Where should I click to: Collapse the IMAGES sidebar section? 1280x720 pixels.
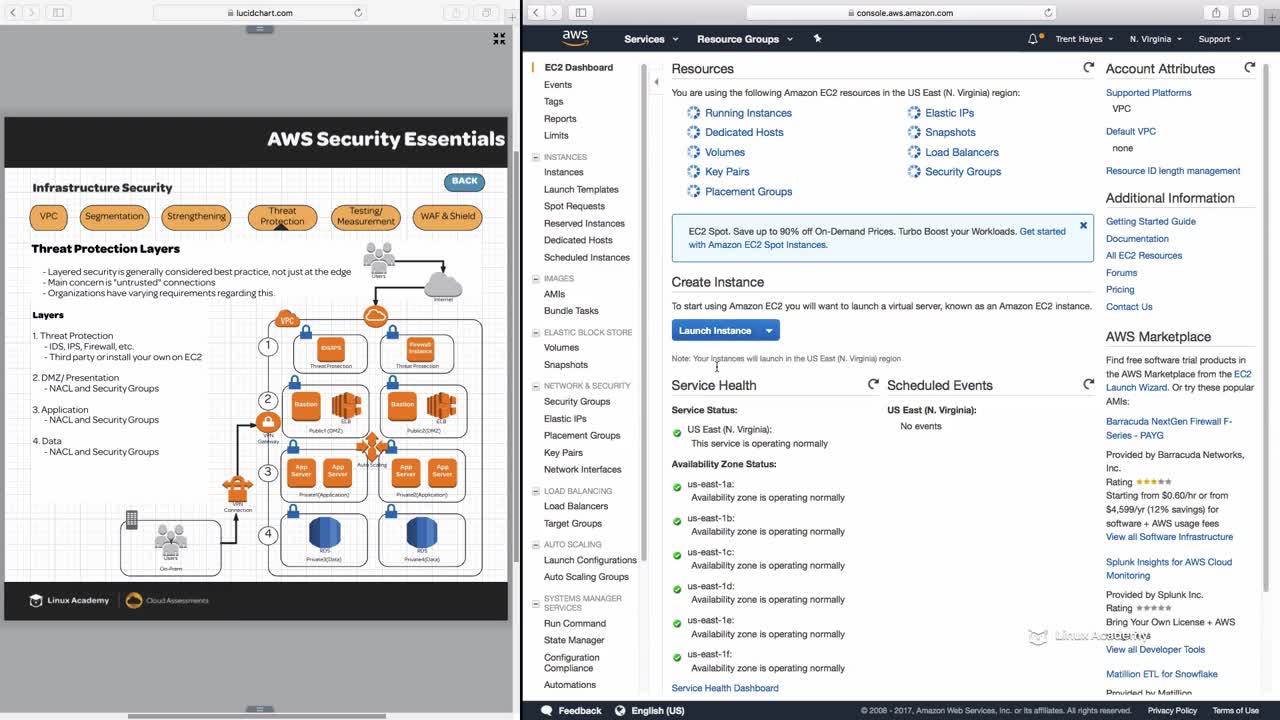coord(536,279)
